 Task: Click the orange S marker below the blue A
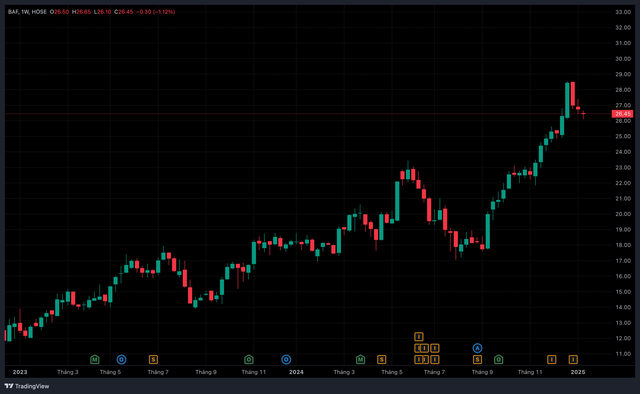tap(477, 359)
